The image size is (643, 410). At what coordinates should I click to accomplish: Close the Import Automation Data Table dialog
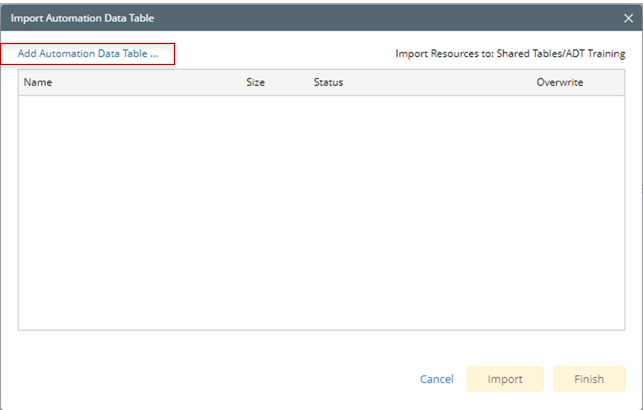627,18
